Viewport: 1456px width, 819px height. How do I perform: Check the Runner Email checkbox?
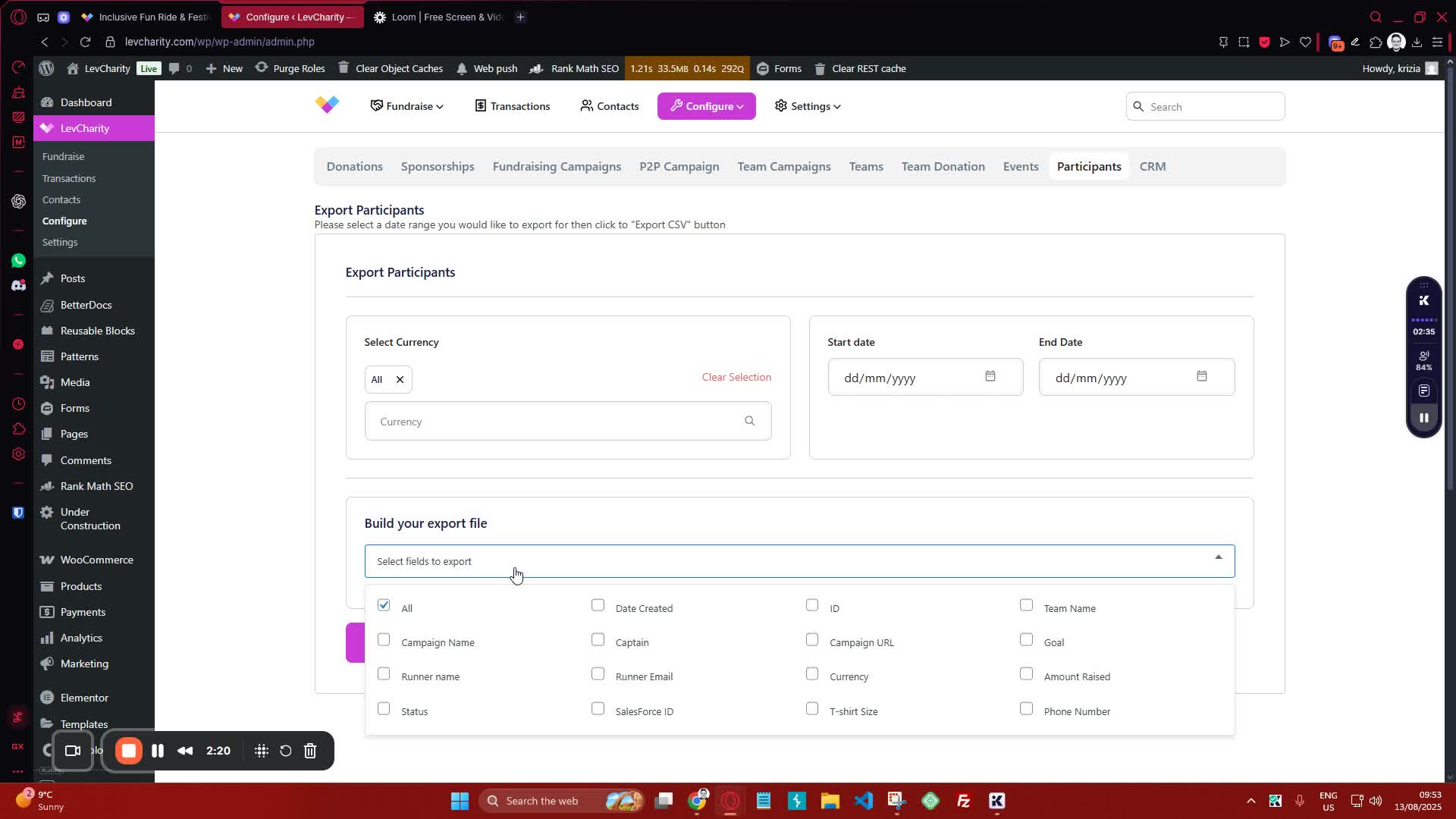click(598, 674)
